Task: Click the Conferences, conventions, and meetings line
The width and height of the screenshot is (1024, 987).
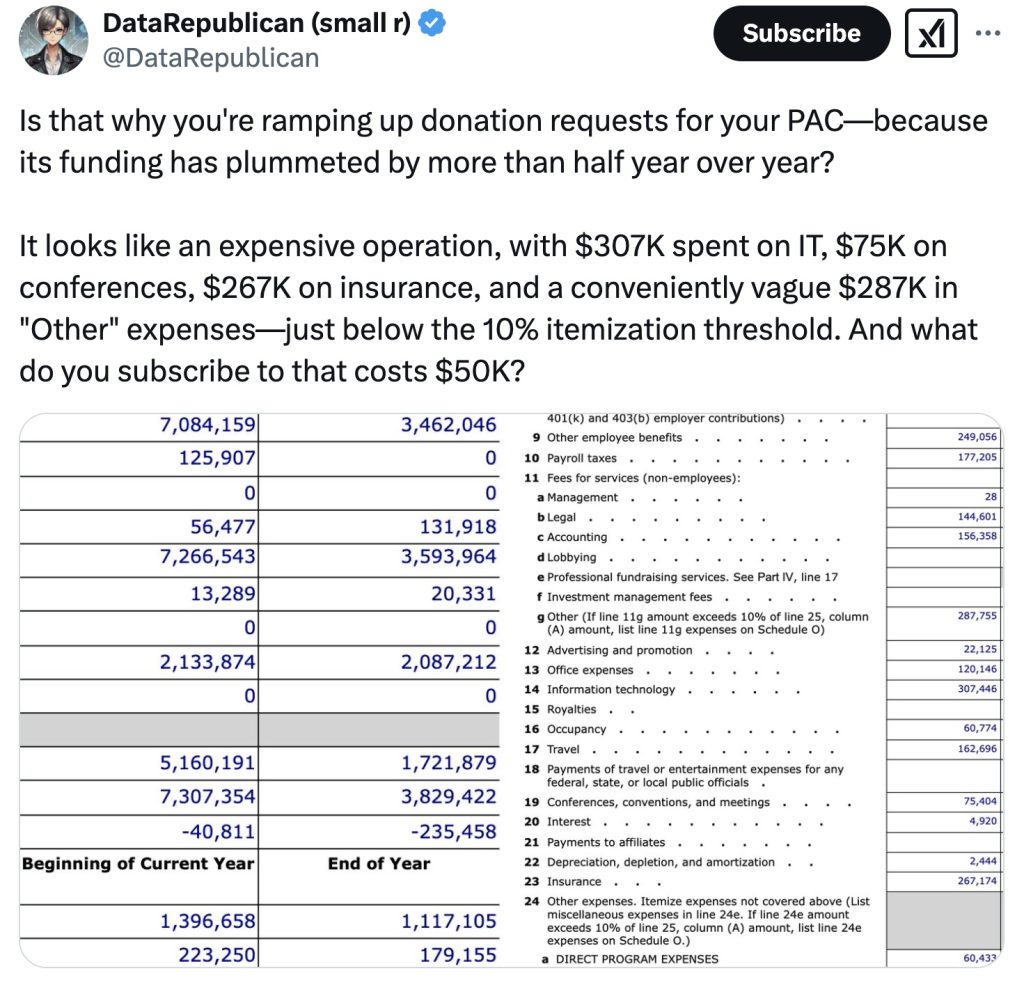Action: pyautogui.click(x=658, y=802)
